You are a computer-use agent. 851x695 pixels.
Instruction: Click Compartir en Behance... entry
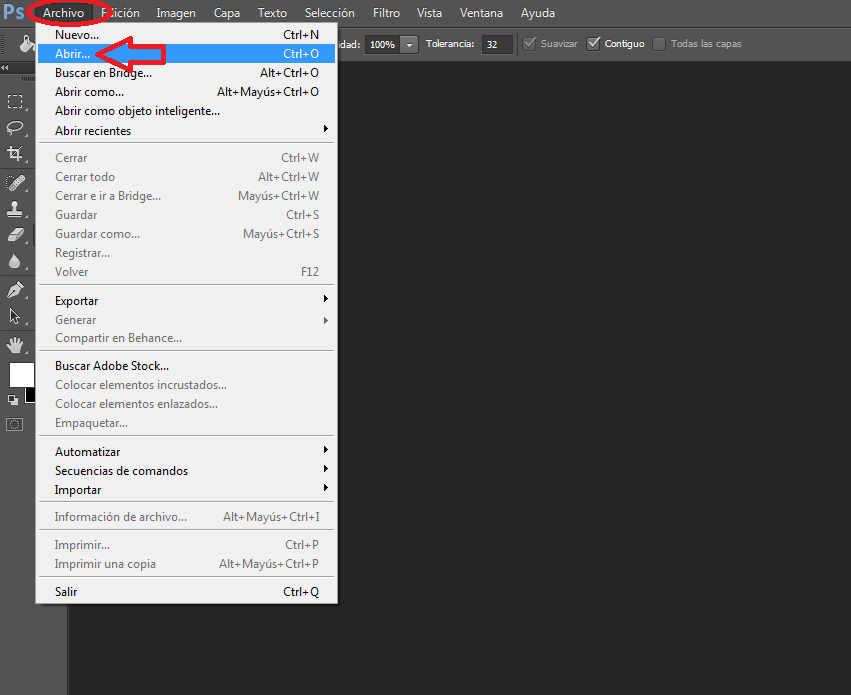click(x=186, y=337)
